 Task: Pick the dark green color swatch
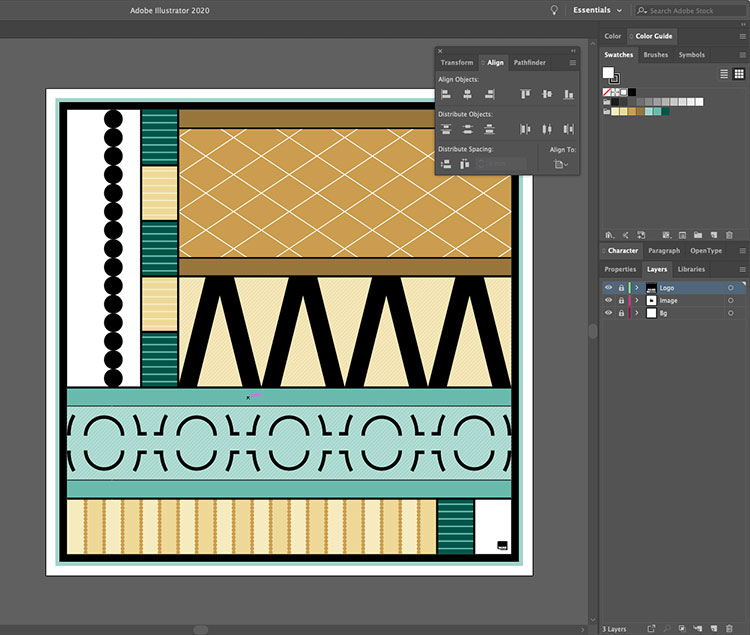[x=665, y=112]
